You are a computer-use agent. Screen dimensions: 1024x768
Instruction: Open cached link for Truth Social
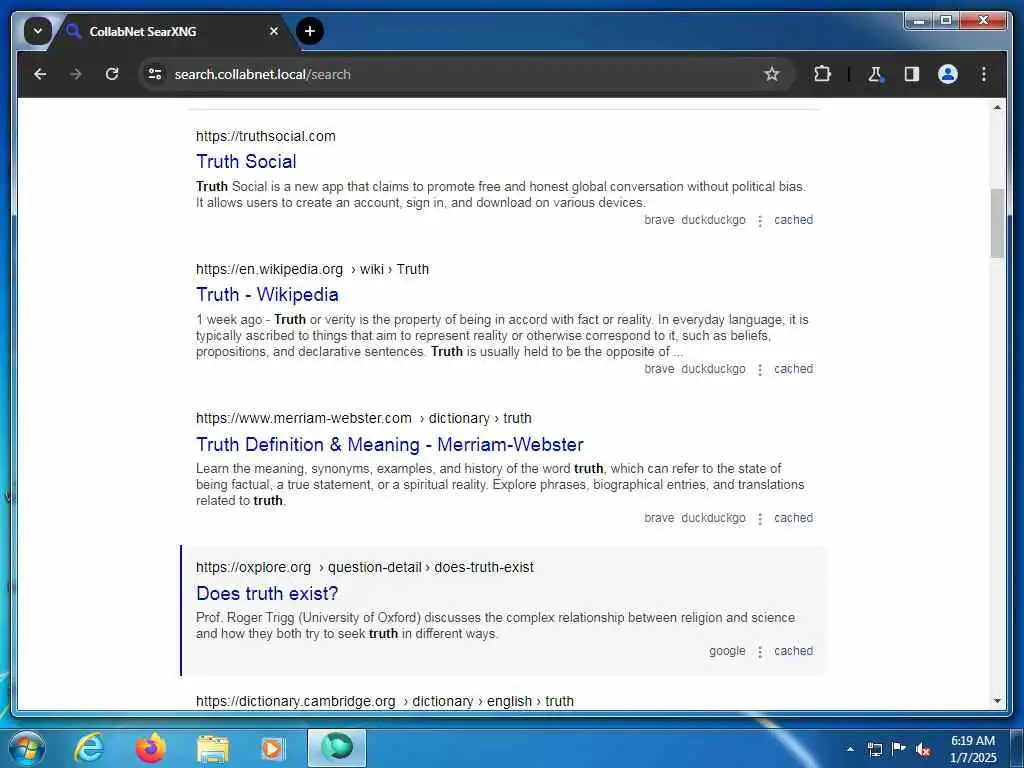793,220
